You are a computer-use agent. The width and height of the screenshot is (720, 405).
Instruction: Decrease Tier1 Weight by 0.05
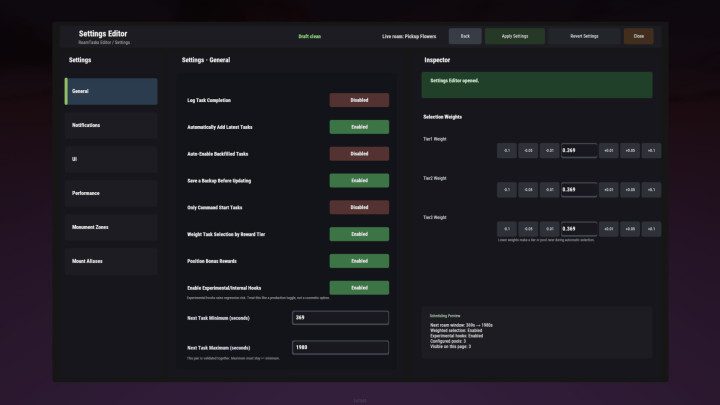click(528, 151)
